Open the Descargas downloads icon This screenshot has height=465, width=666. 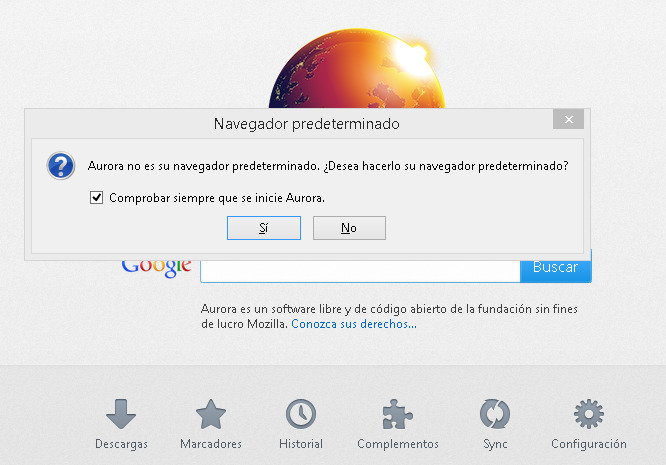[x=121, y=414]
